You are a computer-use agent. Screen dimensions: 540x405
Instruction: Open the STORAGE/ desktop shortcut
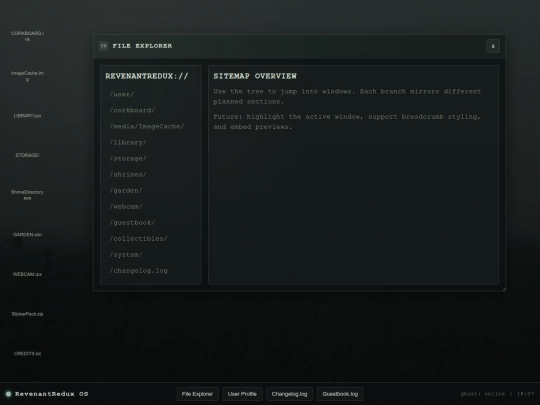27,155
